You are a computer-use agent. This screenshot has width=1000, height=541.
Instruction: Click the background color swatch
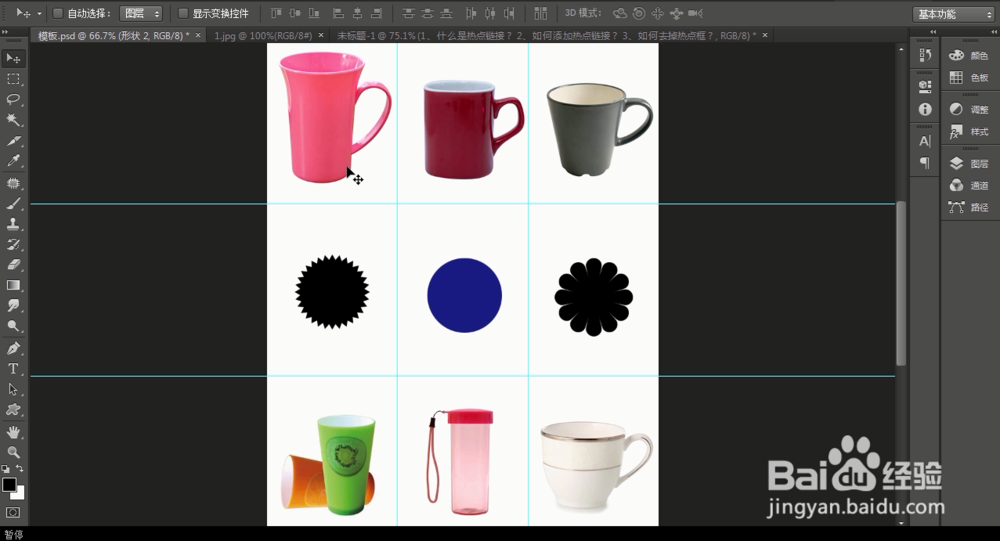pos(20,494)
